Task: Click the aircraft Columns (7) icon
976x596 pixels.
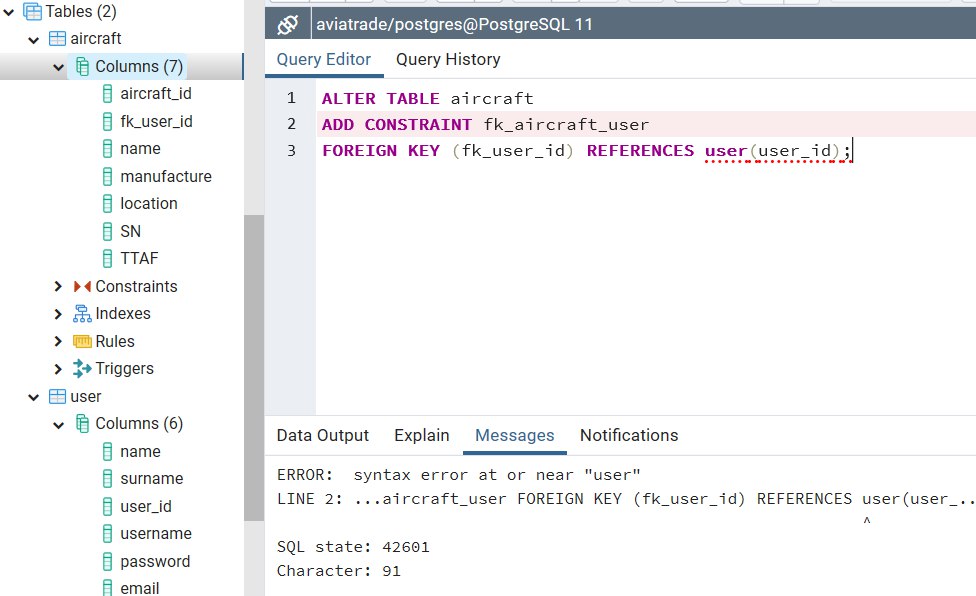Action: point(82,66)
